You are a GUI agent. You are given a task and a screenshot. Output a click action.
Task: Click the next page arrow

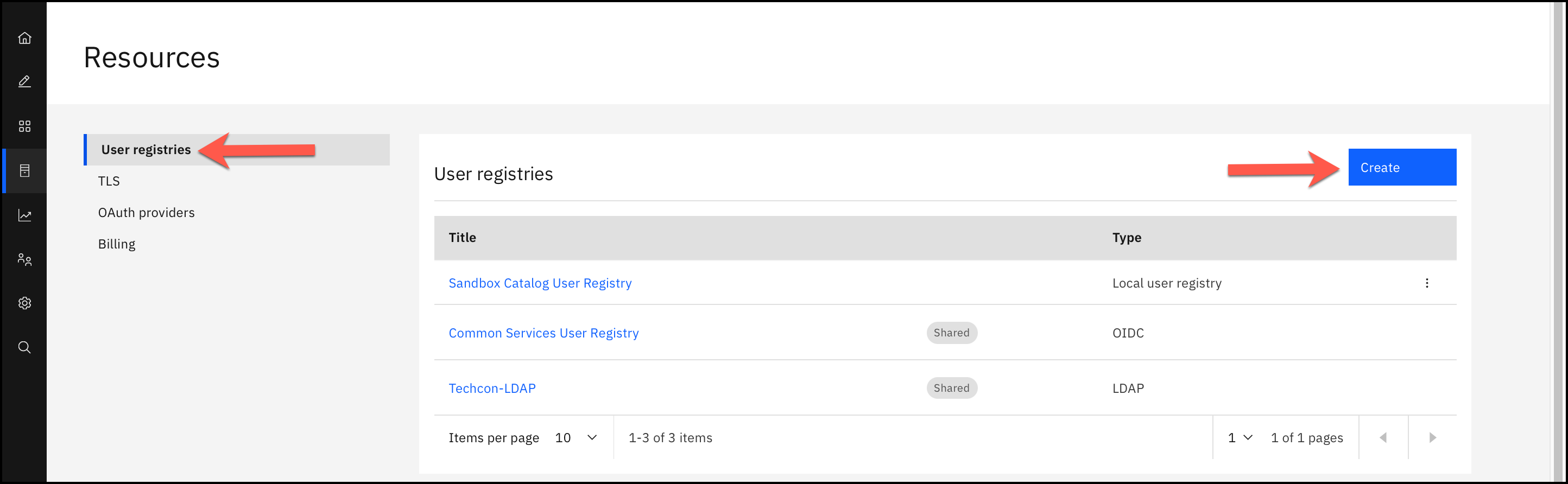[x=1432, y=438]
